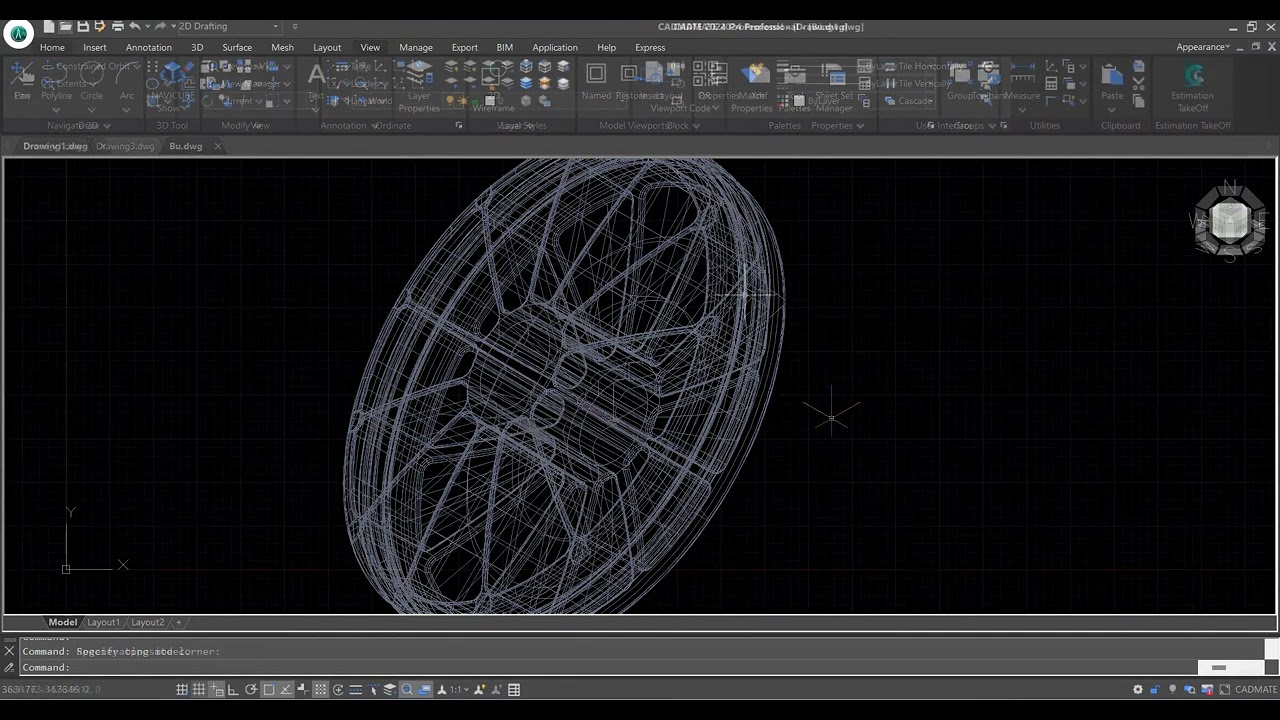The width and height of the screenshot is (1280, 720).
Task: Click the command line pencil customize icon
Action: pos(9,667)
